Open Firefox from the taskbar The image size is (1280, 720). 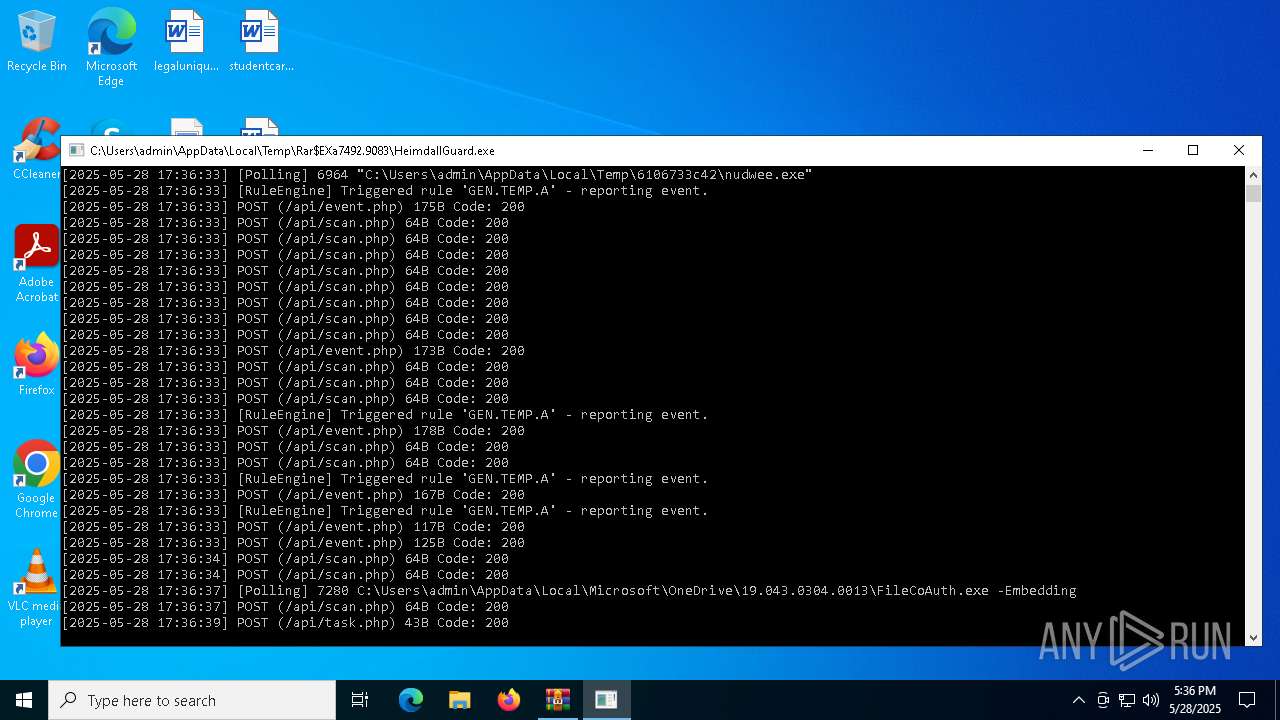pyautogui.click(x=508, y=700)
